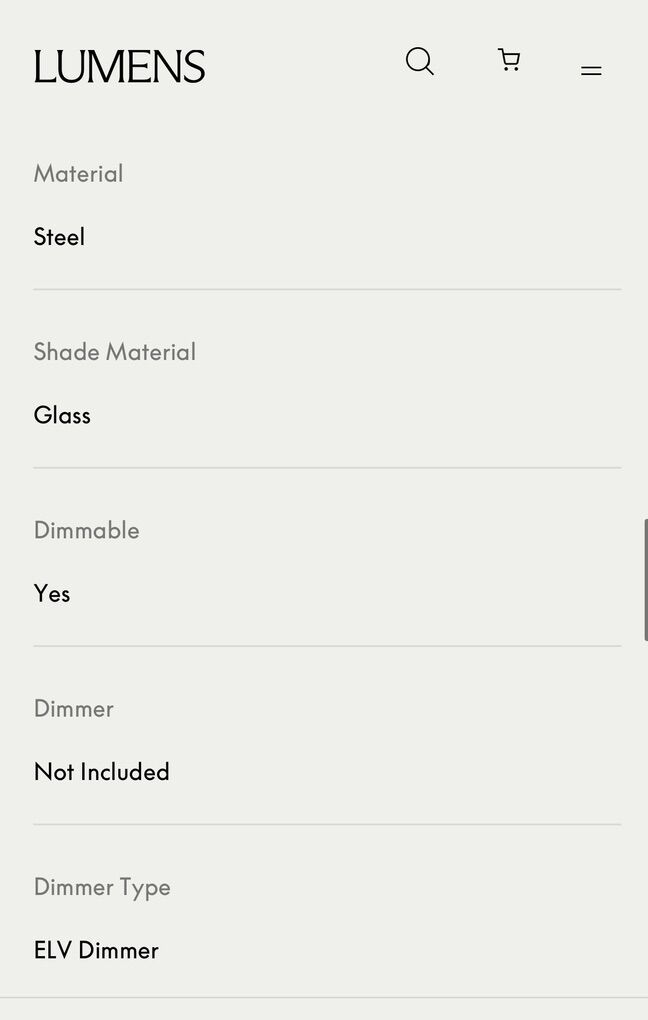Click the page scrollbar thumb
The height and width of the screenshot is (1020, 648).
(x=645, y=580)
